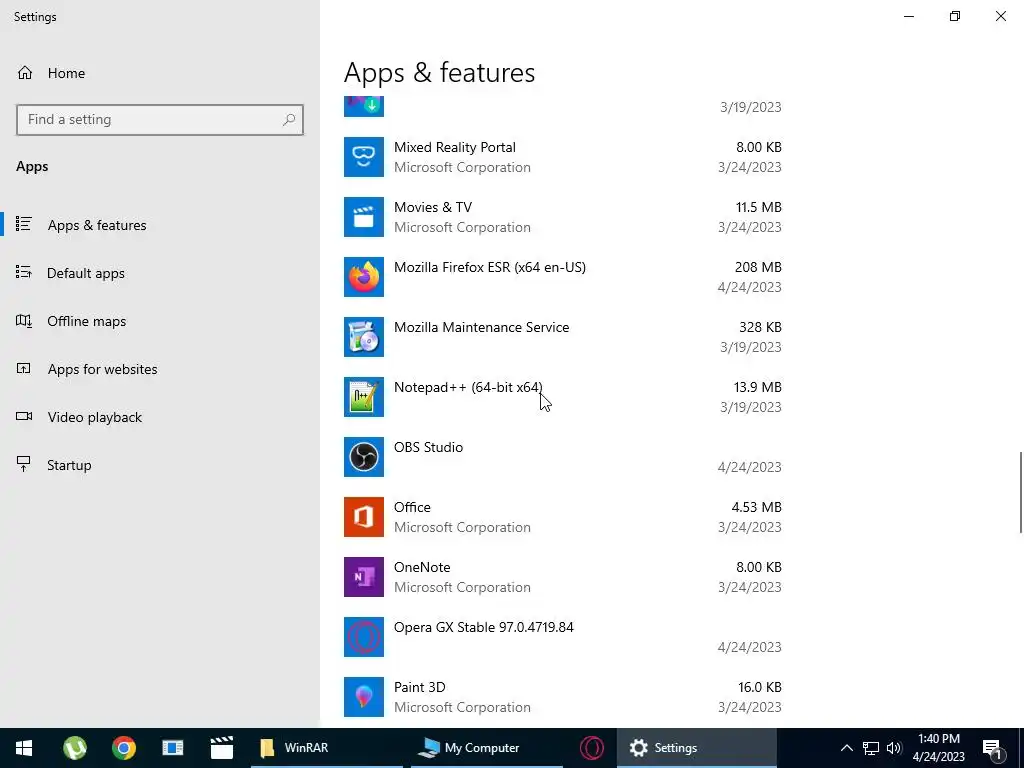The image size is (1024, 768).
Task: Show hidden system tray icons
Action: (846, 748)
